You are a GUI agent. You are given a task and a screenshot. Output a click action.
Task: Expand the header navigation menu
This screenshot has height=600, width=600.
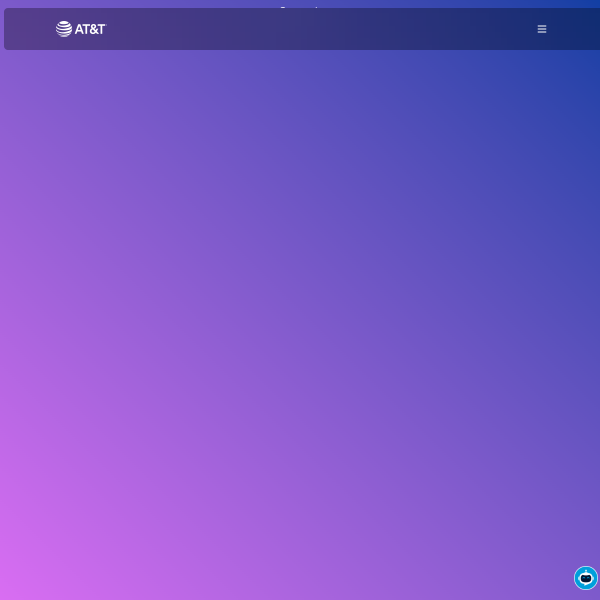coord(542,29)
